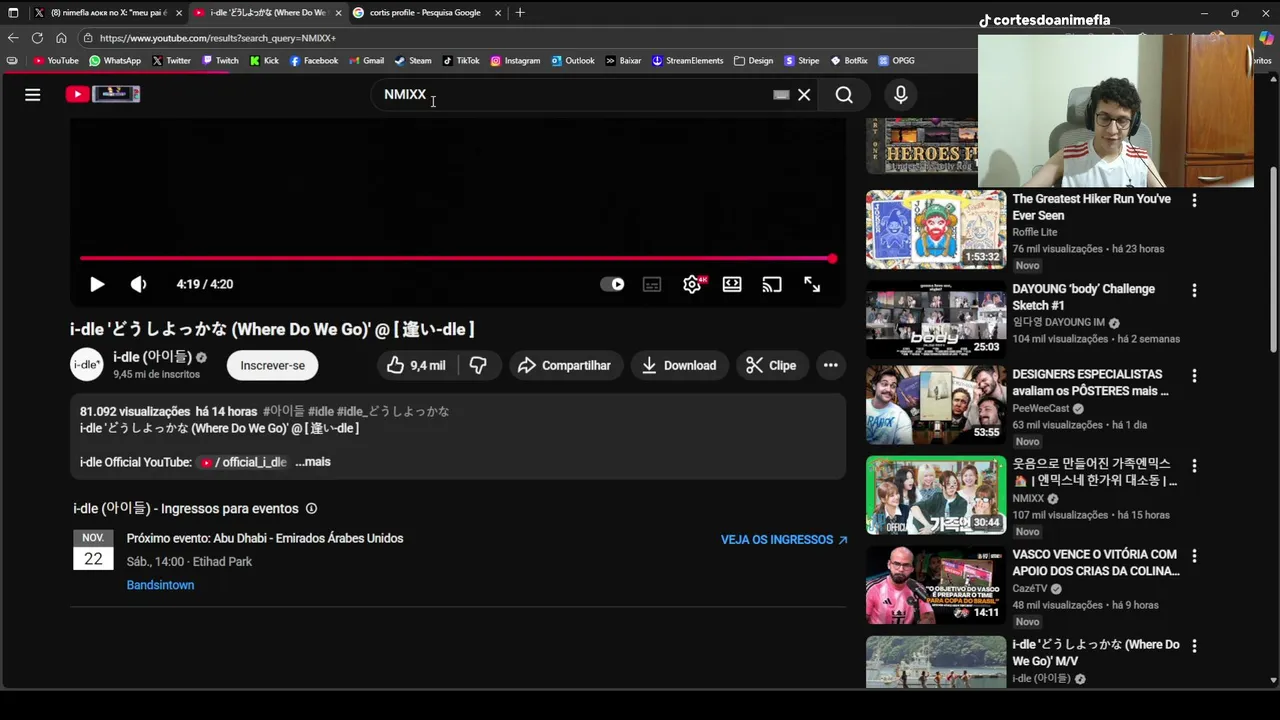The image size is (1280, 720).
Task: Open VEJA OS INGRESSOS link
Action: point(784,539)
